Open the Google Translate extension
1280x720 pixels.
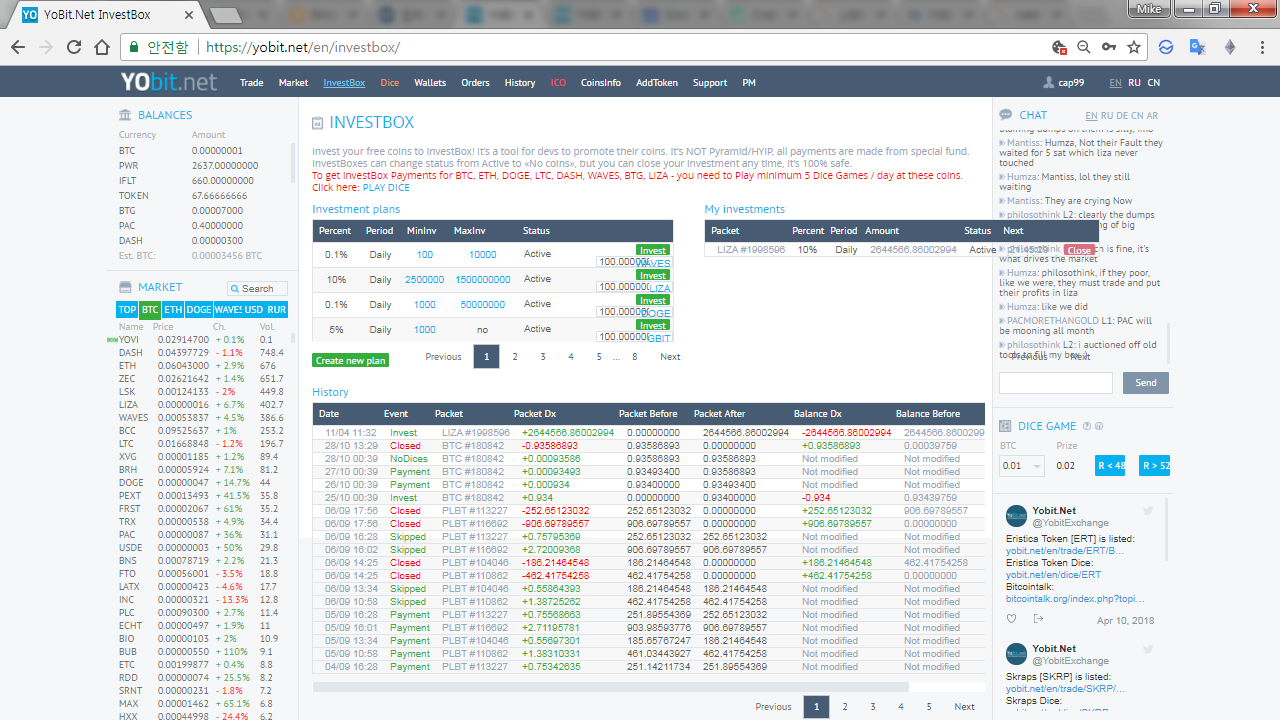[x=1197, y=47]
